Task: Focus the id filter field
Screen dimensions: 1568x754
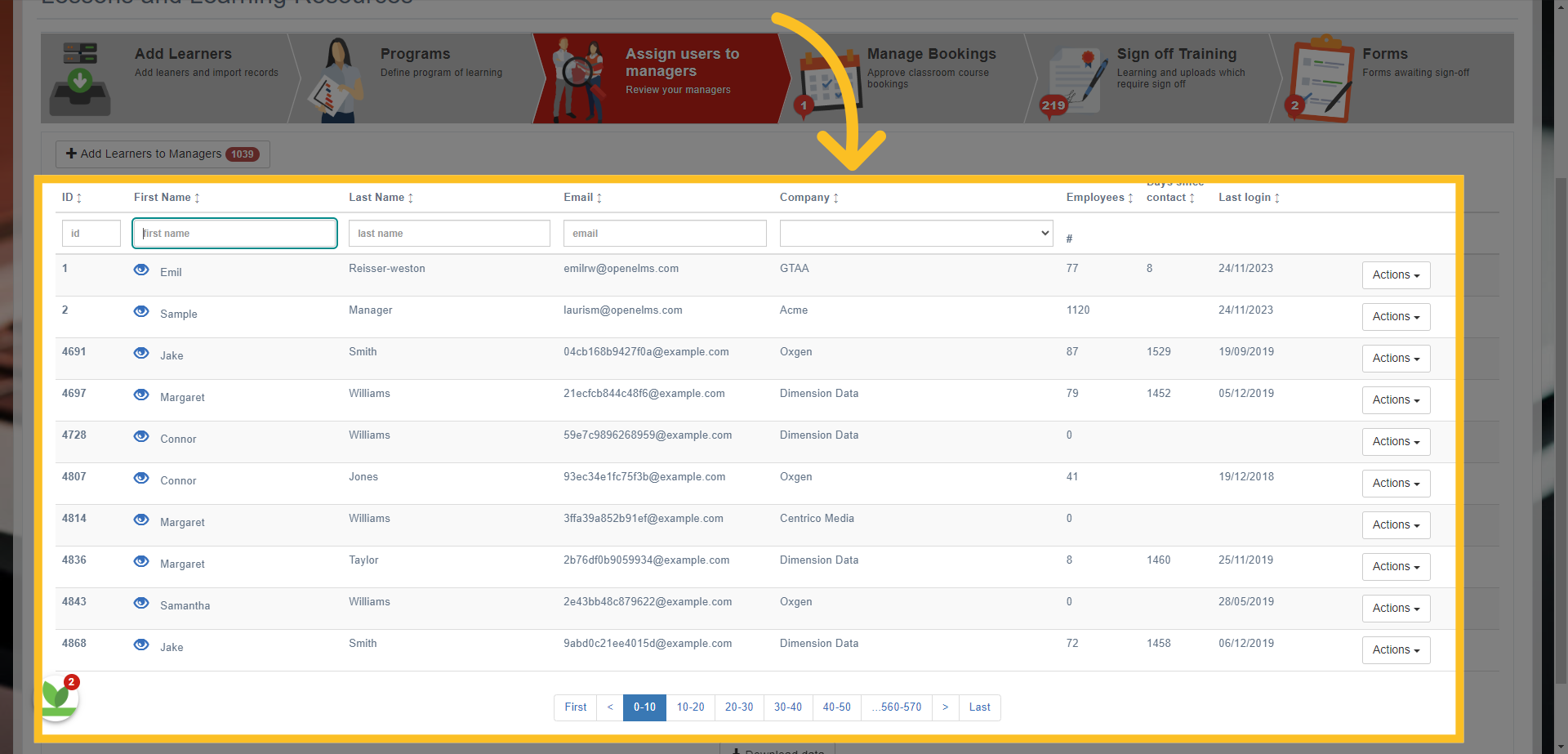Action: point(91,233)
